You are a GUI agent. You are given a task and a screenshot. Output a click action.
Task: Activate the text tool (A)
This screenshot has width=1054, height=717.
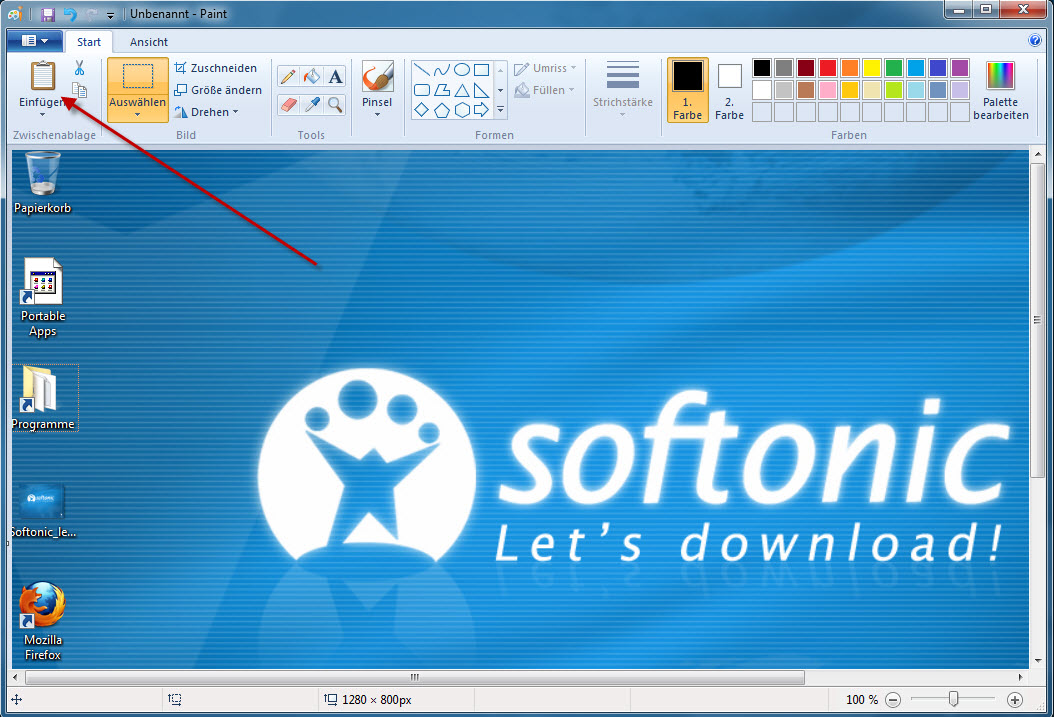336,77
